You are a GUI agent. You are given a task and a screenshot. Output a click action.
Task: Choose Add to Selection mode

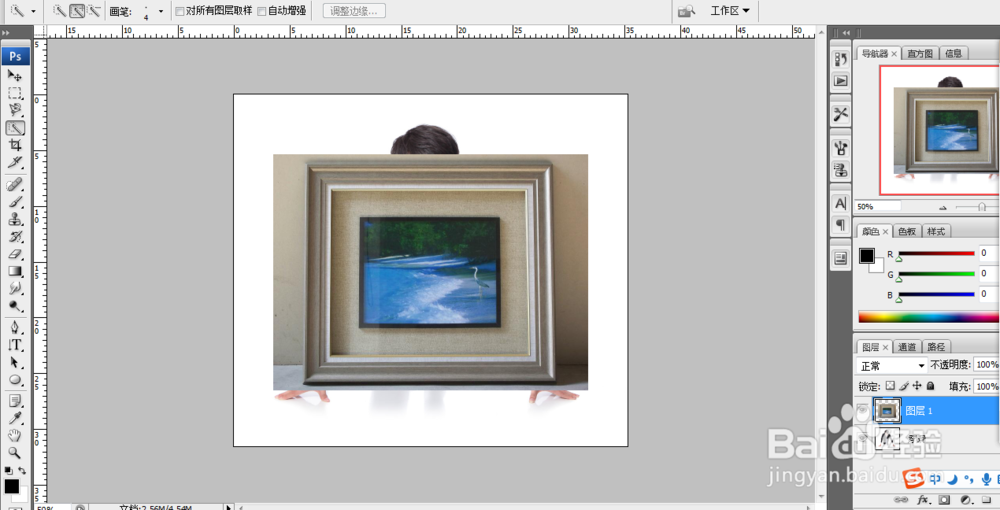77,11
